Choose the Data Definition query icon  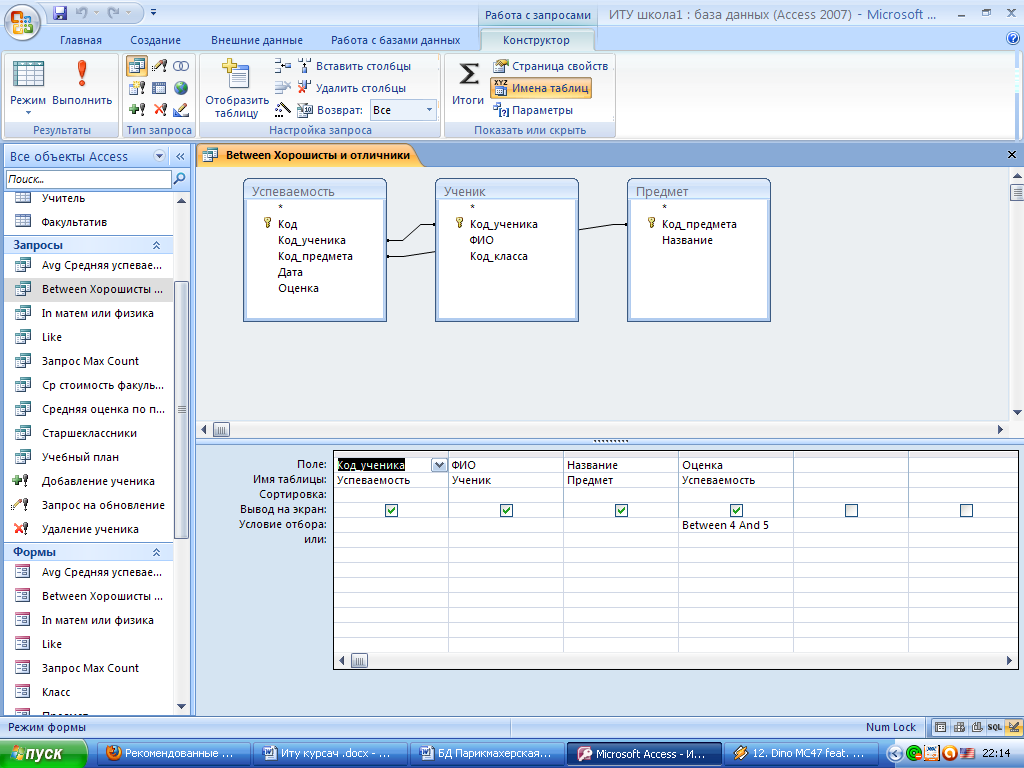[181, 110]
